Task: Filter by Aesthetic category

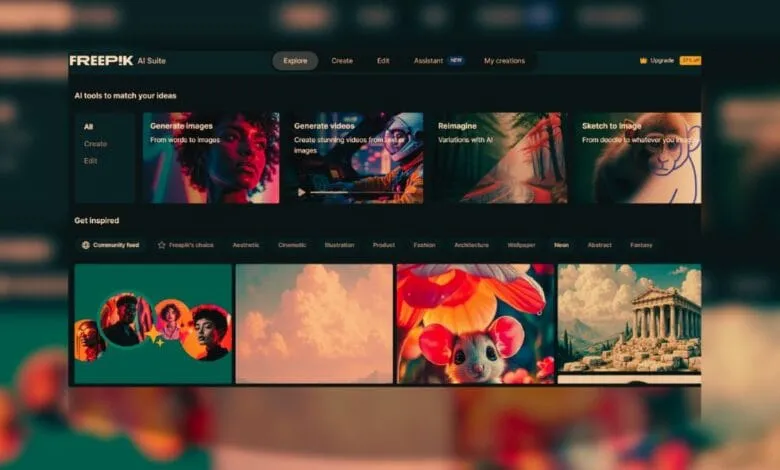Action: pyautogui.click(x=246, y=245)
